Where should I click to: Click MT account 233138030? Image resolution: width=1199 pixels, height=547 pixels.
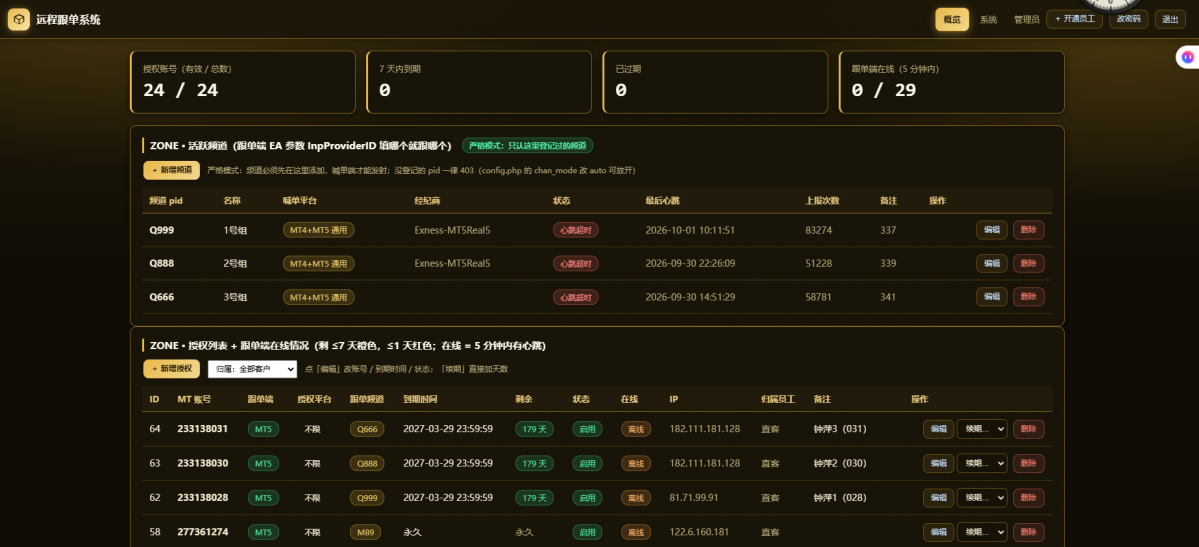[x=203, y=463]
